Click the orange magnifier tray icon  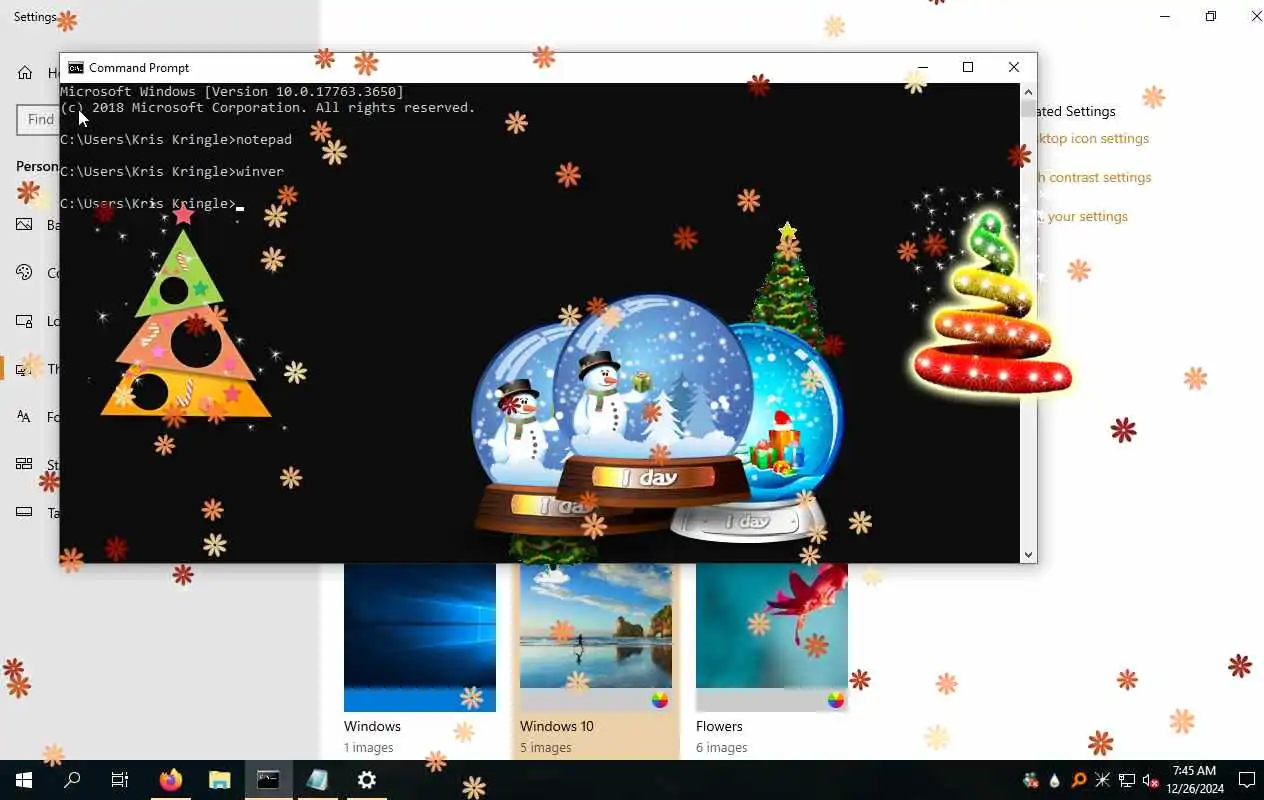tap(1079, 780)
